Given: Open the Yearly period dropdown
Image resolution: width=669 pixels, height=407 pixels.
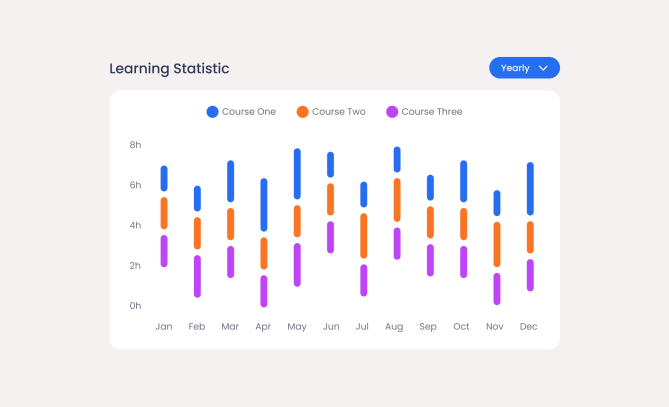Looking at the screenshot, I should (x=524, y=68).
